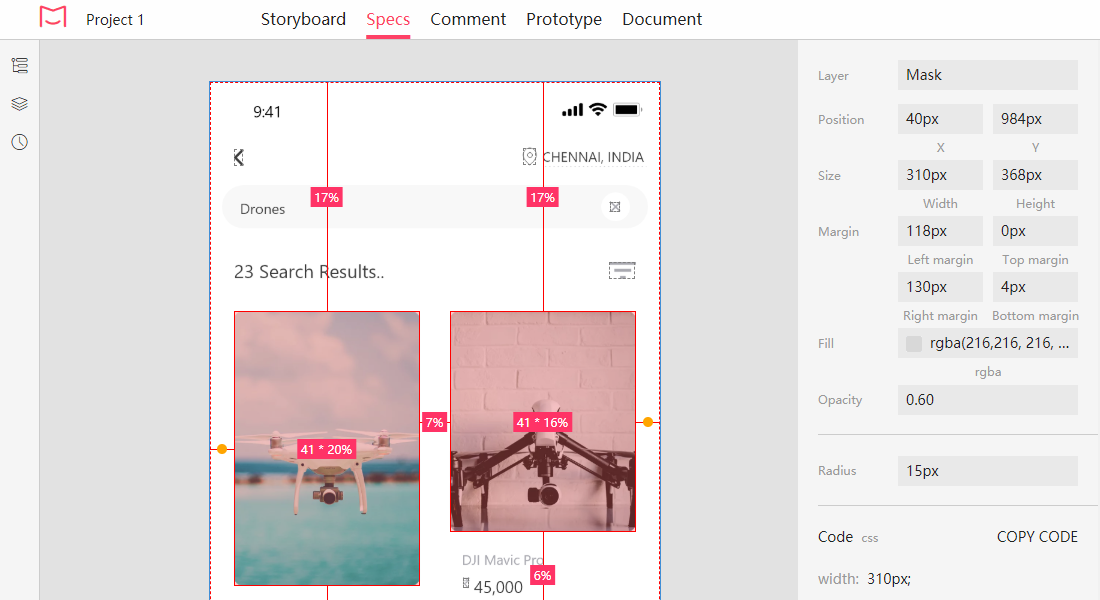Switch to the Storyboard tab
1100x600 pixels.
pyautogui.click(x=303, y=19)
